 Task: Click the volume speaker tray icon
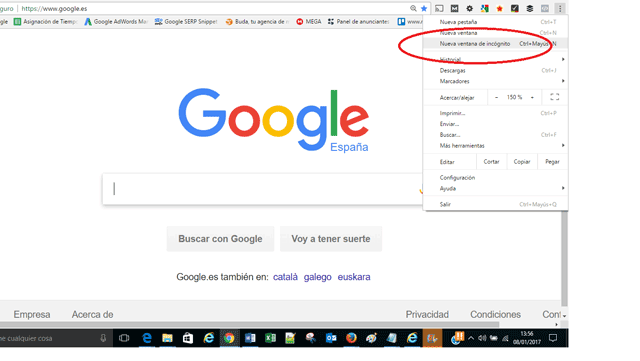click(x=482, y=338)
